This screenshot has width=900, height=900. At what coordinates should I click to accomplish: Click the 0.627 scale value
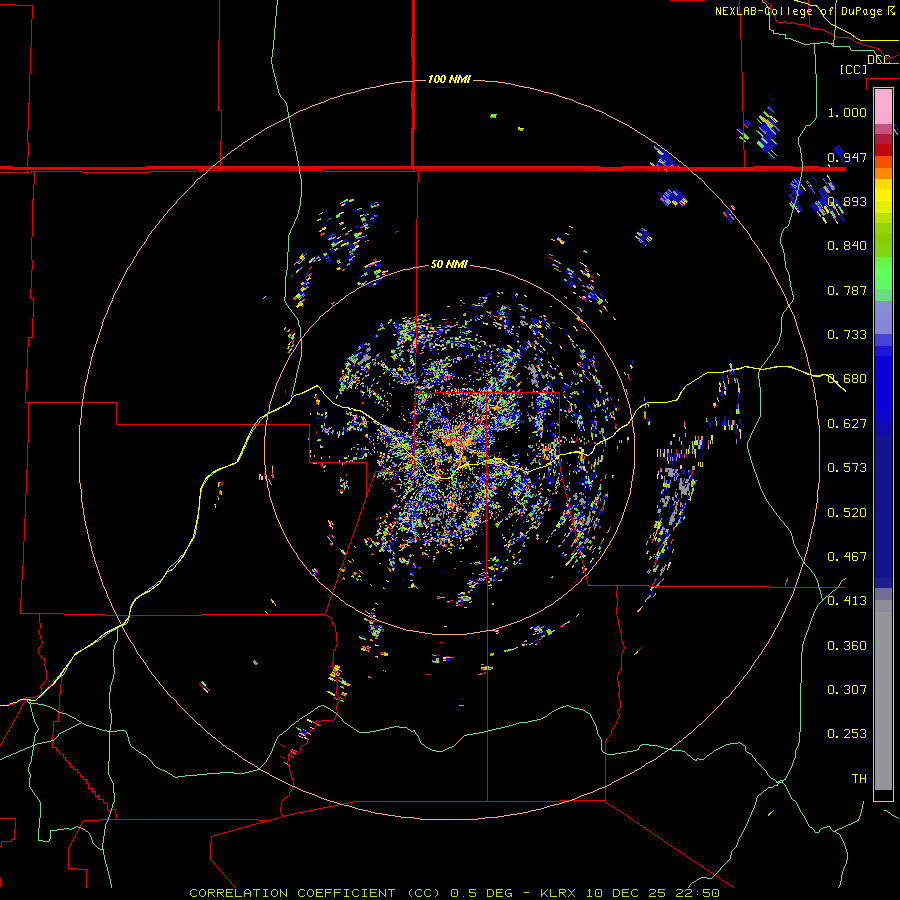(x=847, y=424)
